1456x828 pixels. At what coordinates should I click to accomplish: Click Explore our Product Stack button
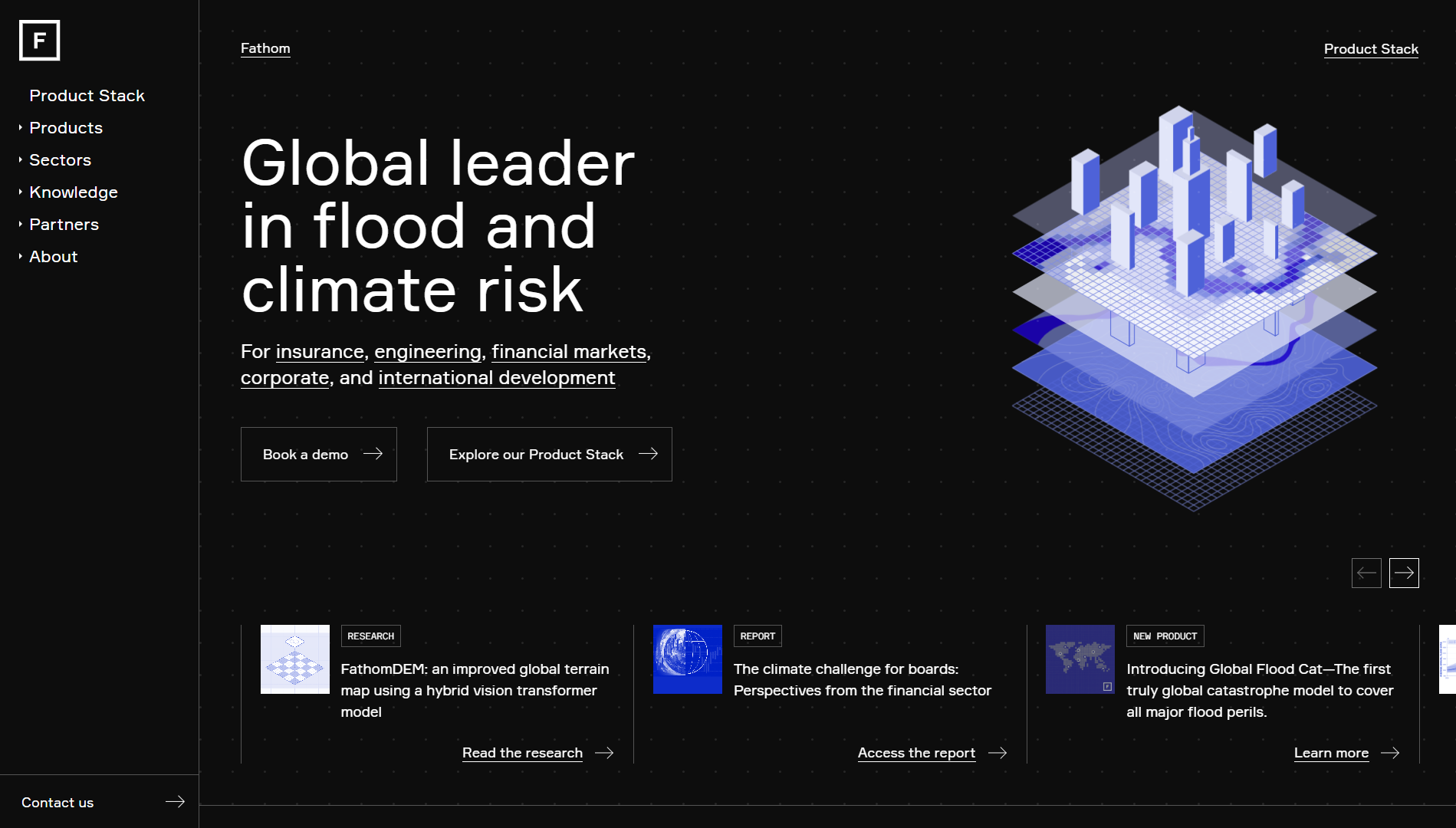coord(549,455)
